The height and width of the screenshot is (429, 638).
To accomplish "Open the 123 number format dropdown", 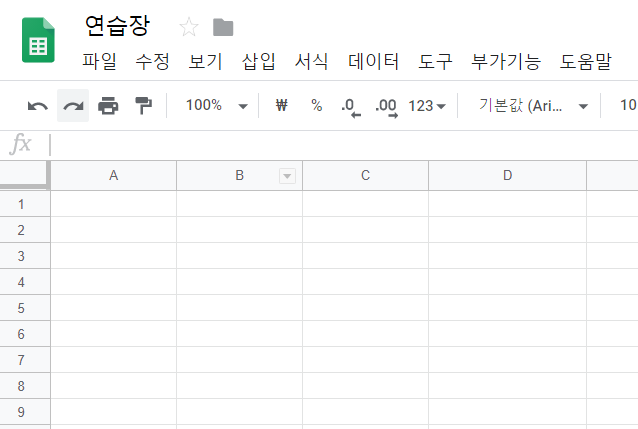I will coord(427,106).
